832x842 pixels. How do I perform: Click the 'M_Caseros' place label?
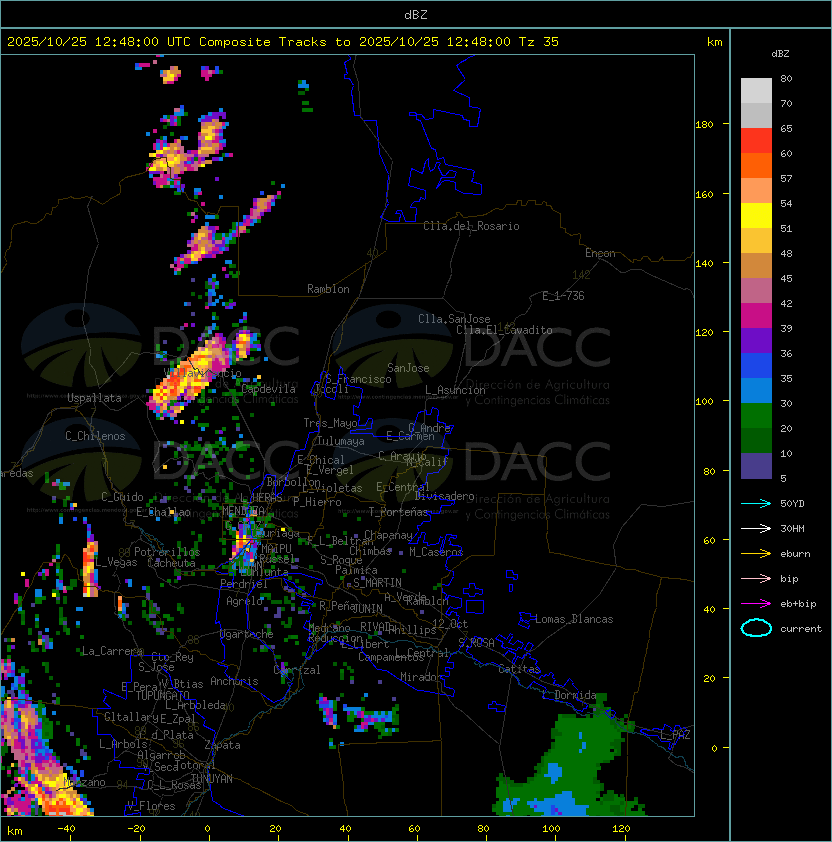pos(436,552)
